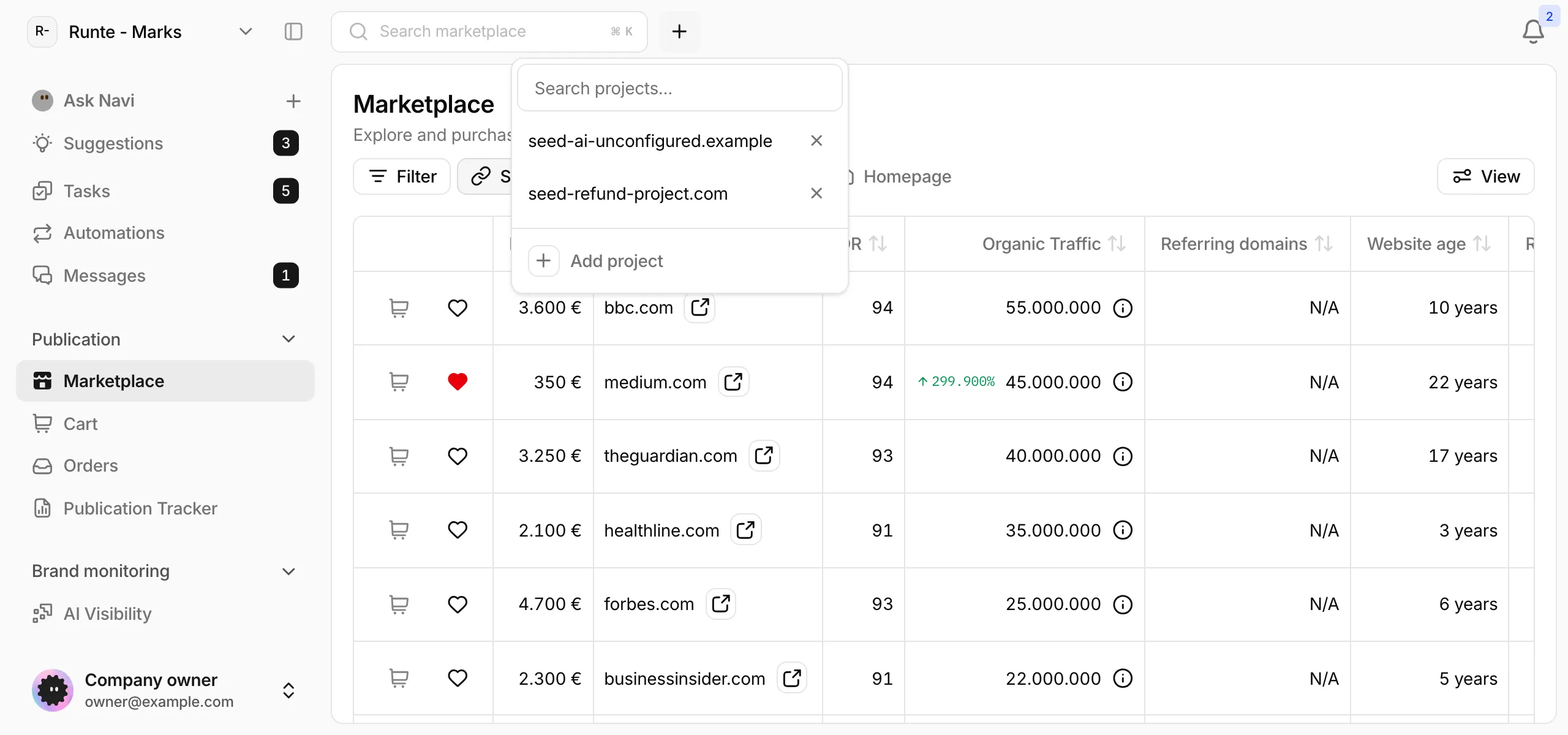The width and height of the screenshot is (1568, 735).
Task: Remove seed-ai-unconfigured.example project
Action: [816, 141]
